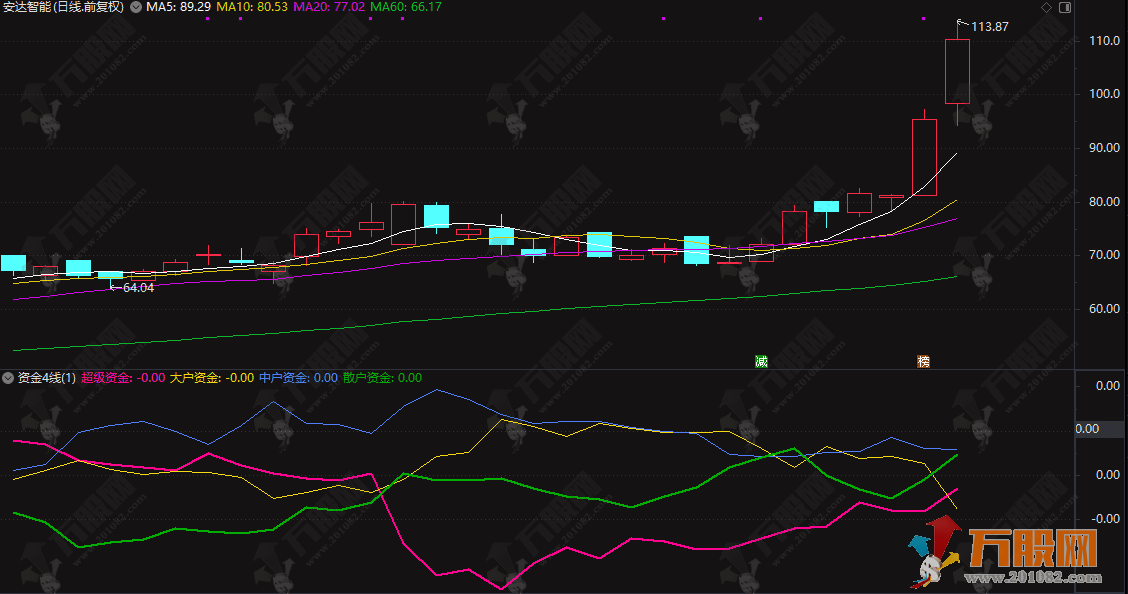The width and height of the screenshot is (1128, 594).
Task: Click the 持 event marker near the candles
Action: click(x=923, y=361)
